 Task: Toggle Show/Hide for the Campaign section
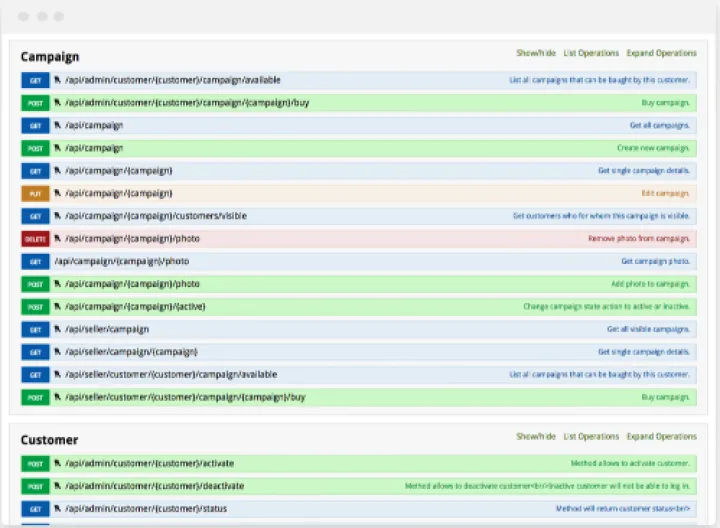(x=536, y=53)
